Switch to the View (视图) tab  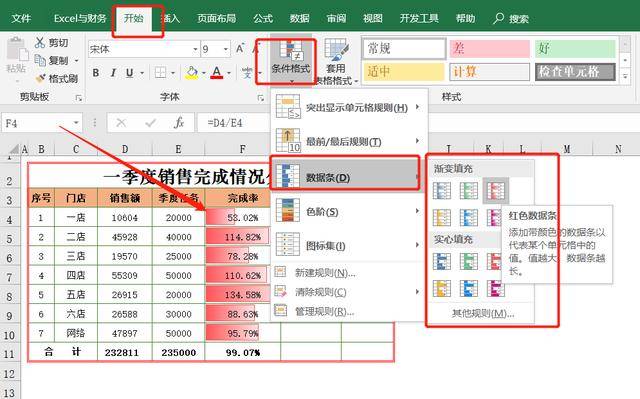[373, 18]
